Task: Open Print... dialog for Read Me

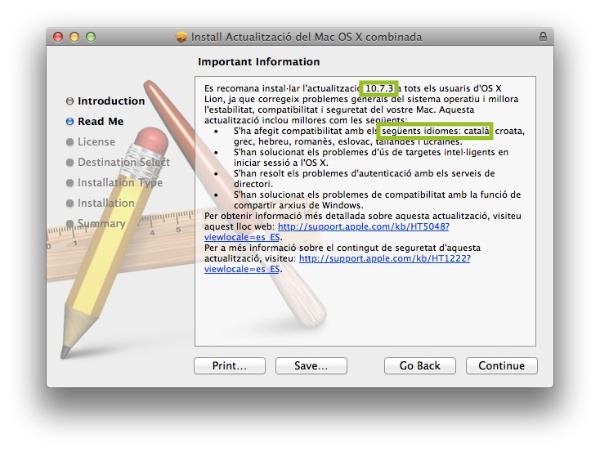Action: click(230, 366)
